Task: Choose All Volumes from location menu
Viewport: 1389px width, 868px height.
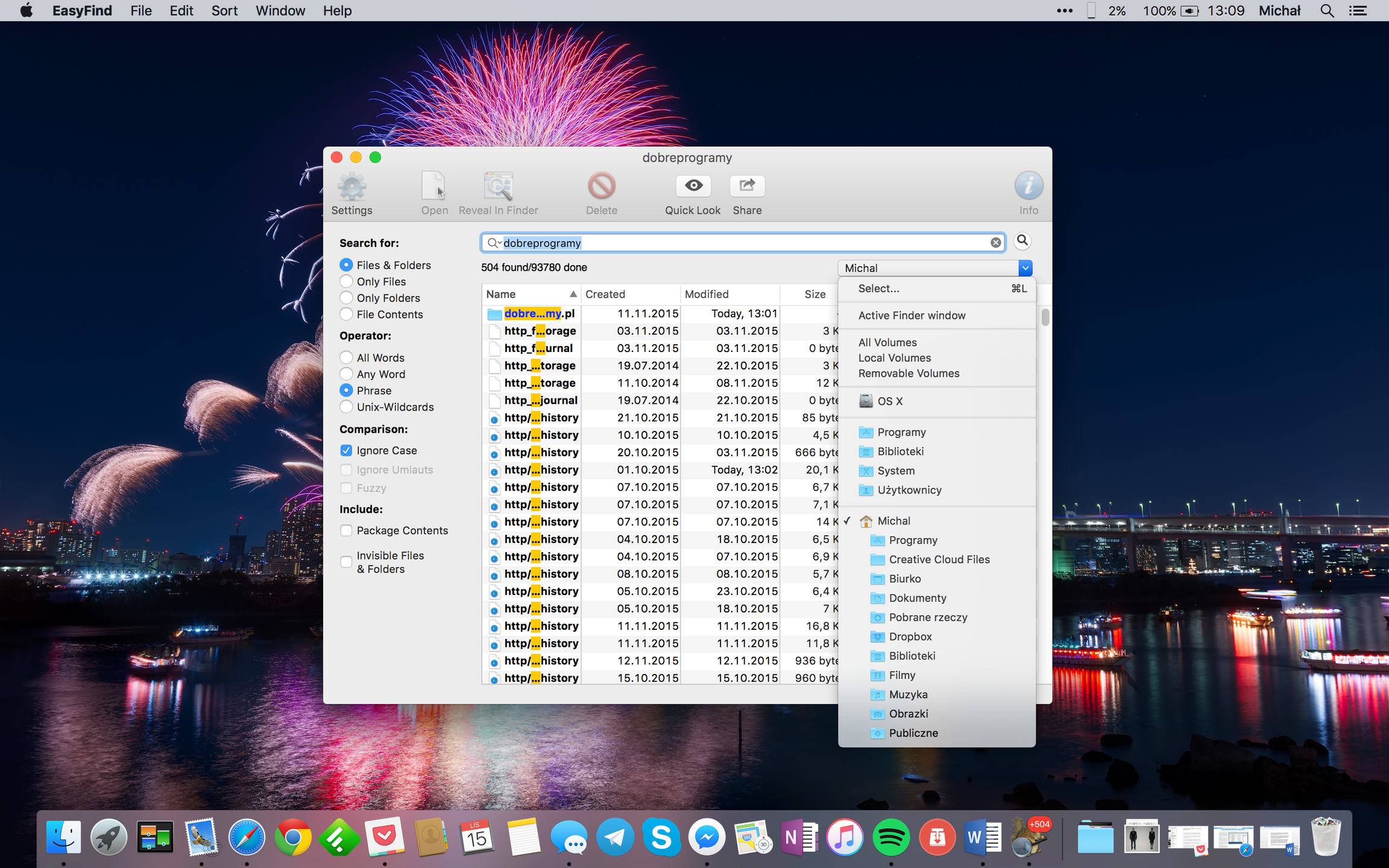Action: coord(887,342)
